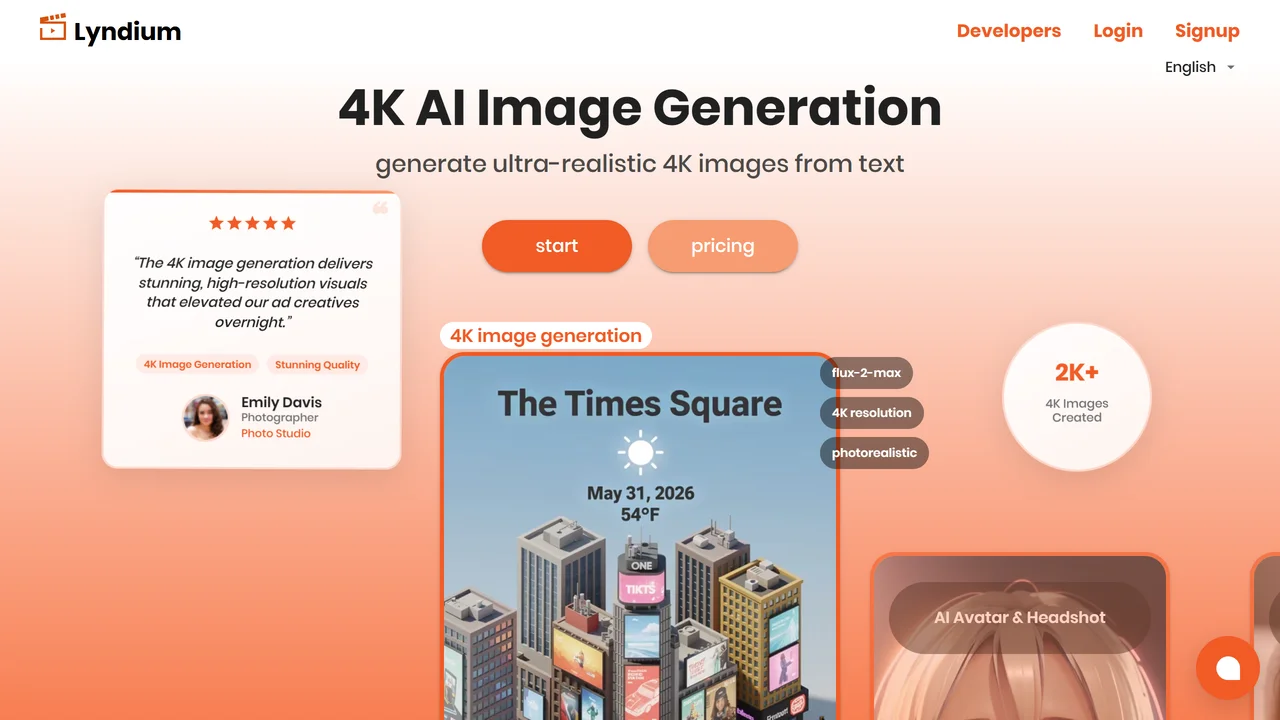Viewport: 1280px width, 720px height.
Task: Open the AI Avatar & Headshot card
Action: (x=1020, y=636)
